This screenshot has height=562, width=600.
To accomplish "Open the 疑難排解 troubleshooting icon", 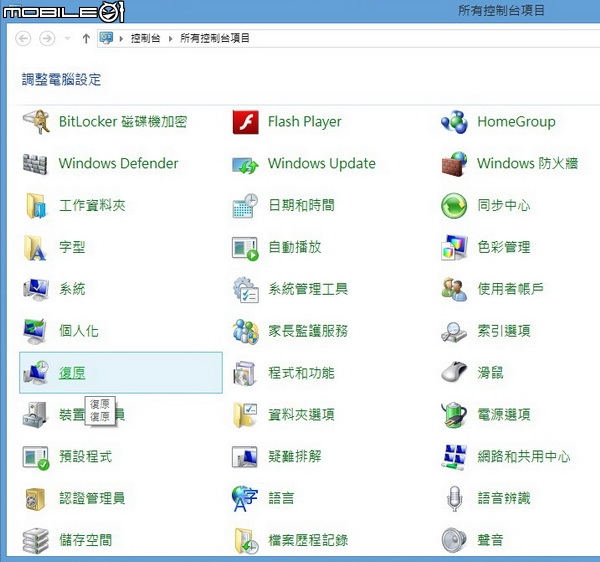I will pos(245,457).
